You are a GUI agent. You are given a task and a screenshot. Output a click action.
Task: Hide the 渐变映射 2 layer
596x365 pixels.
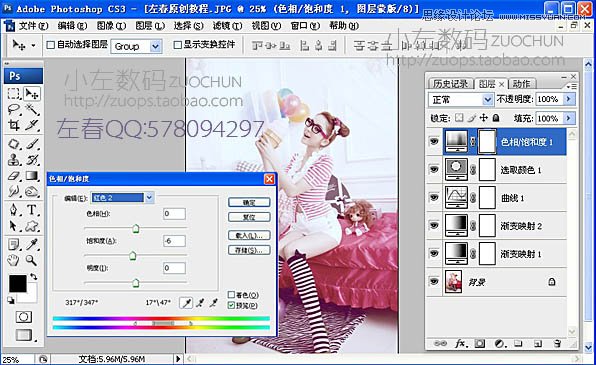coord(434,225)
